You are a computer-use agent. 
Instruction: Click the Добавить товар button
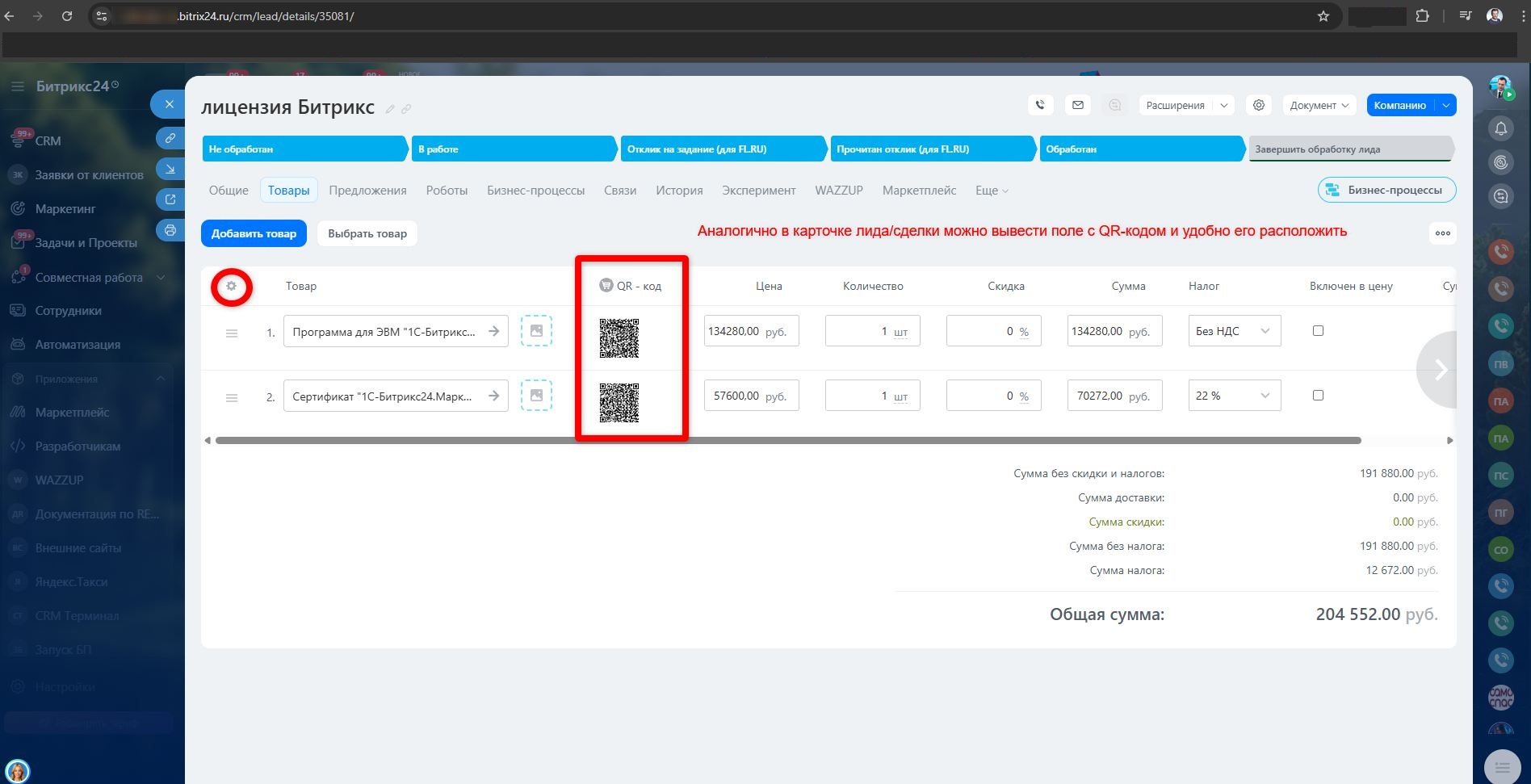[254, 233]
